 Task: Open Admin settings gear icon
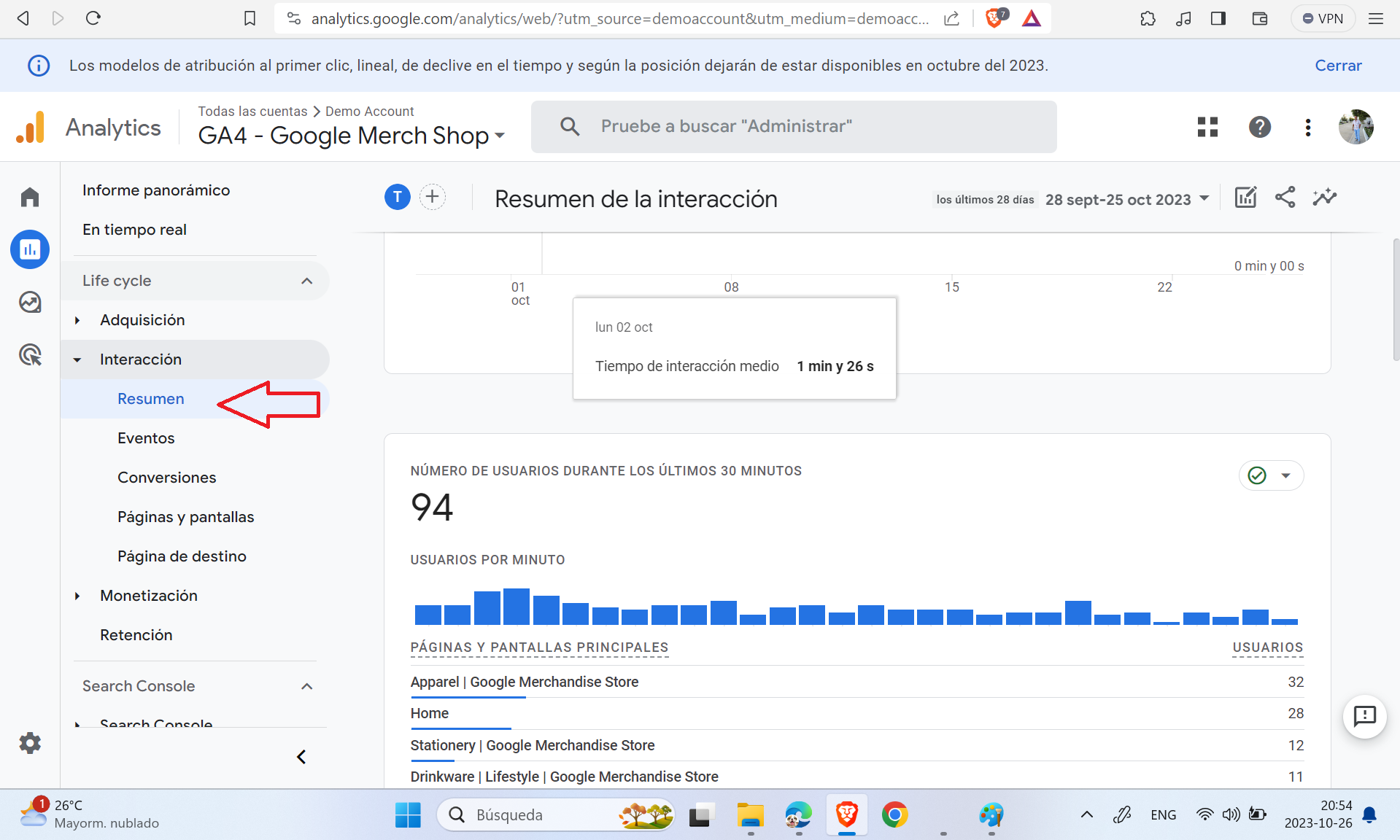coord(30,743)
